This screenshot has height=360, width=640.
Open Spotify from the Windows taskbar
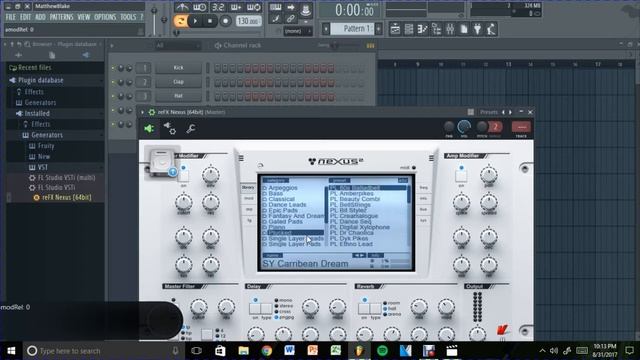pyautogui.click(x=382, y=351)
